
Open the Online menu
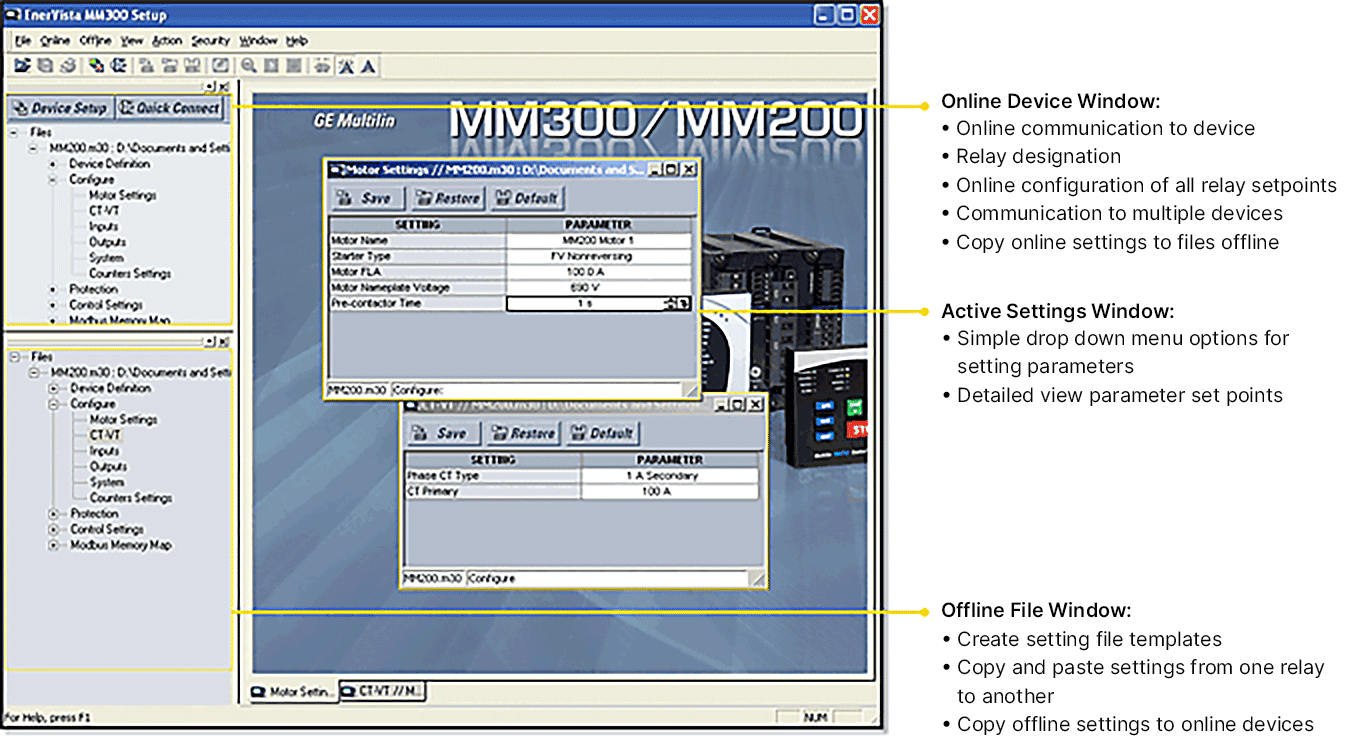click(55, 41)
